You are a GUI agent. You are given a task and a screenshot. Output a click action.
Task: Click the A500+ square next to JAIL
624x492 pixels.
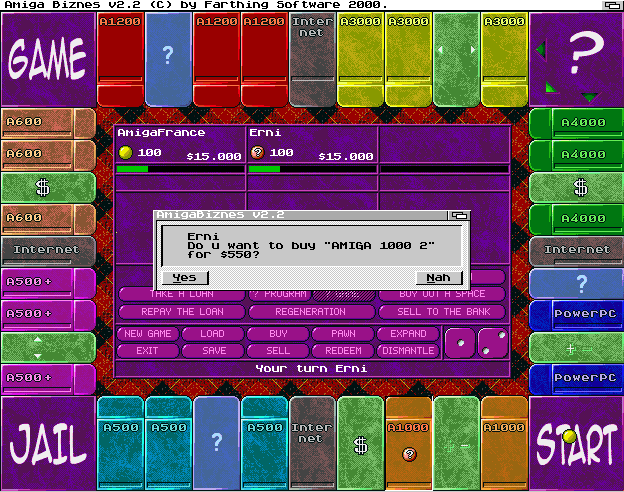coord(49,379)
